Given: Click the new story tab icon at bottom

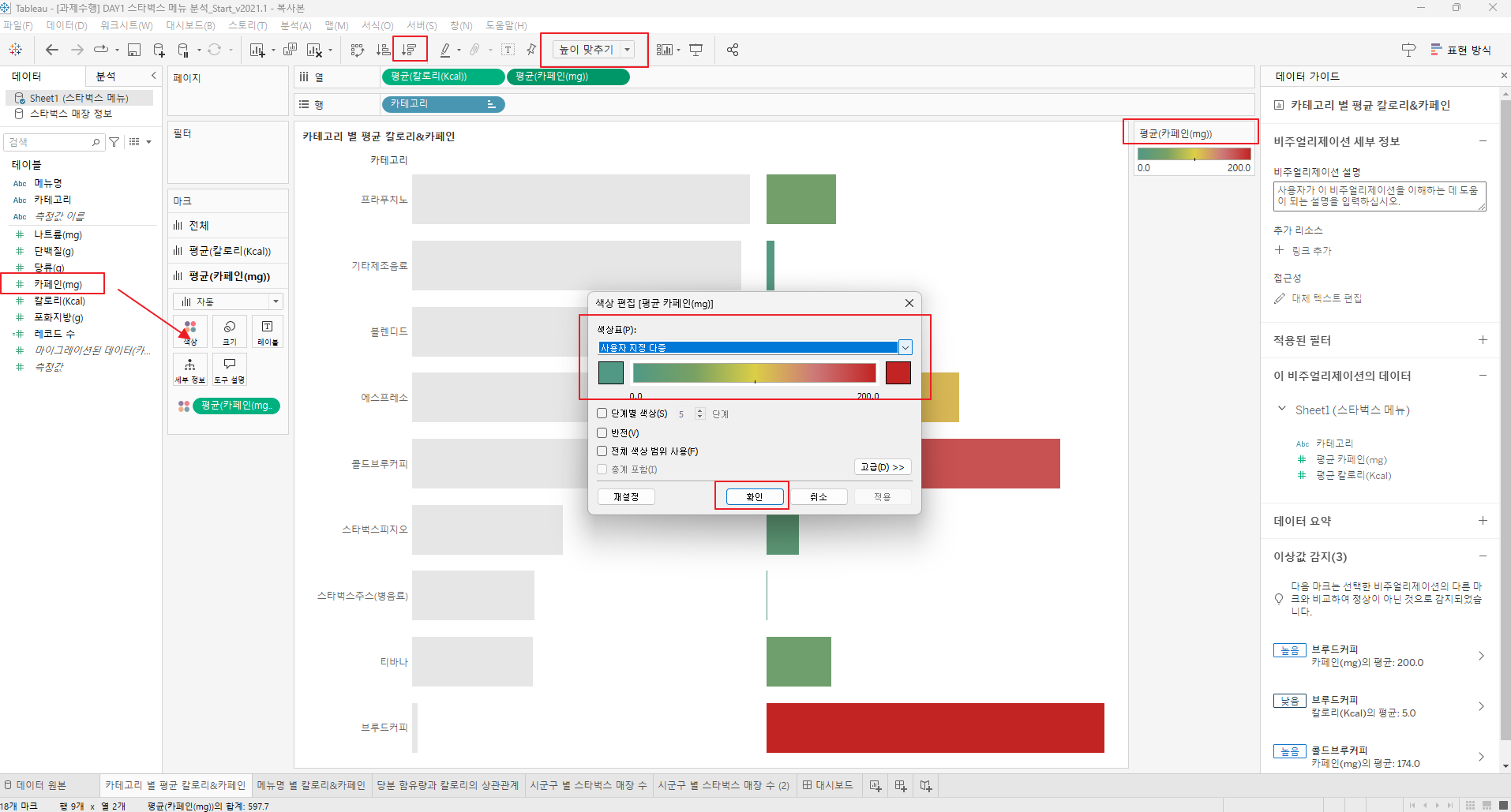Looking at the screenshot, I should 926,786.
